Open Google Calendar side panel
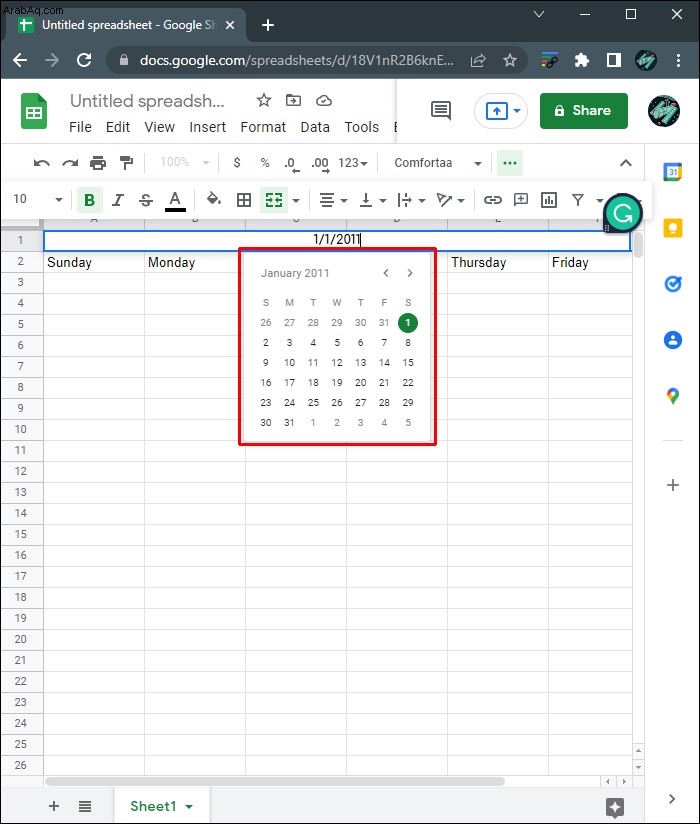Screen dimensions: 700x824 [673, 172]
